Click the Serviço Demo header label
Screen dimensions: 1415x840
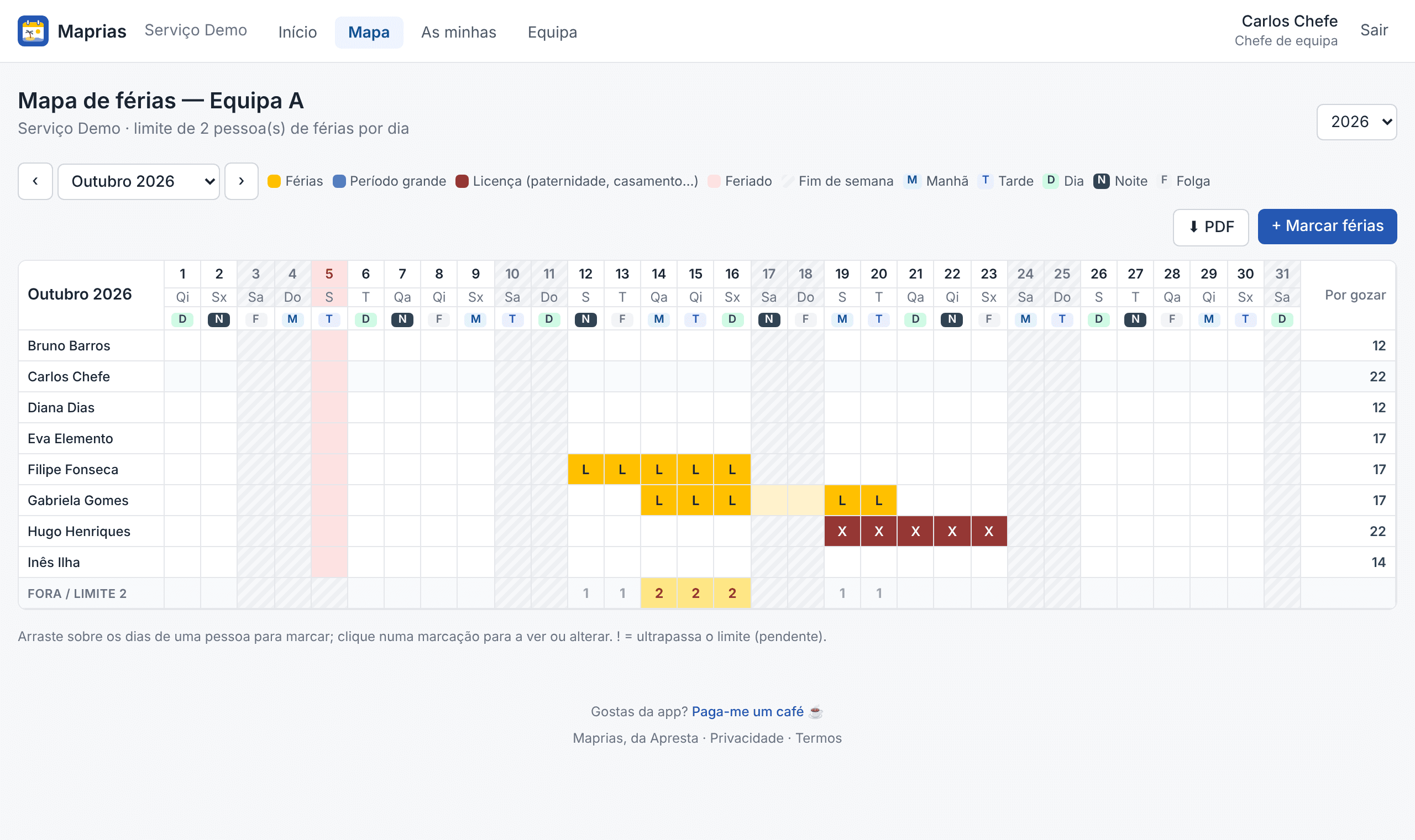click(x=196, y=30)
